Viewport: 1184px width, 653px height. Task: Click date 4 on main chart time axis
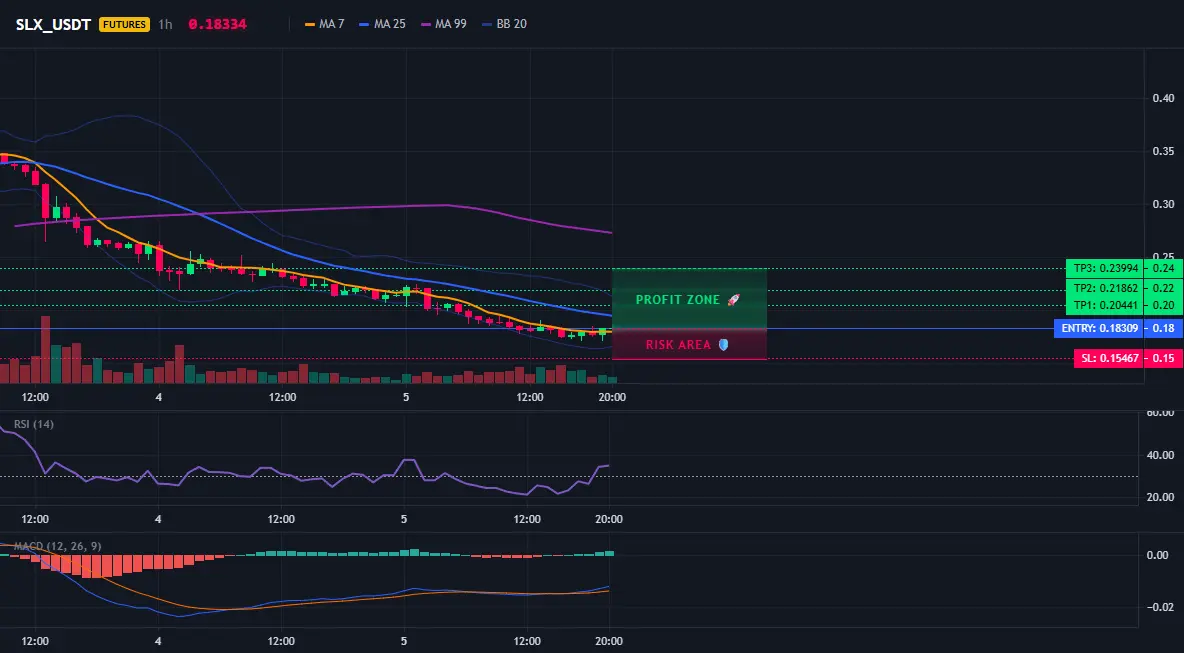tap(159, 397)
